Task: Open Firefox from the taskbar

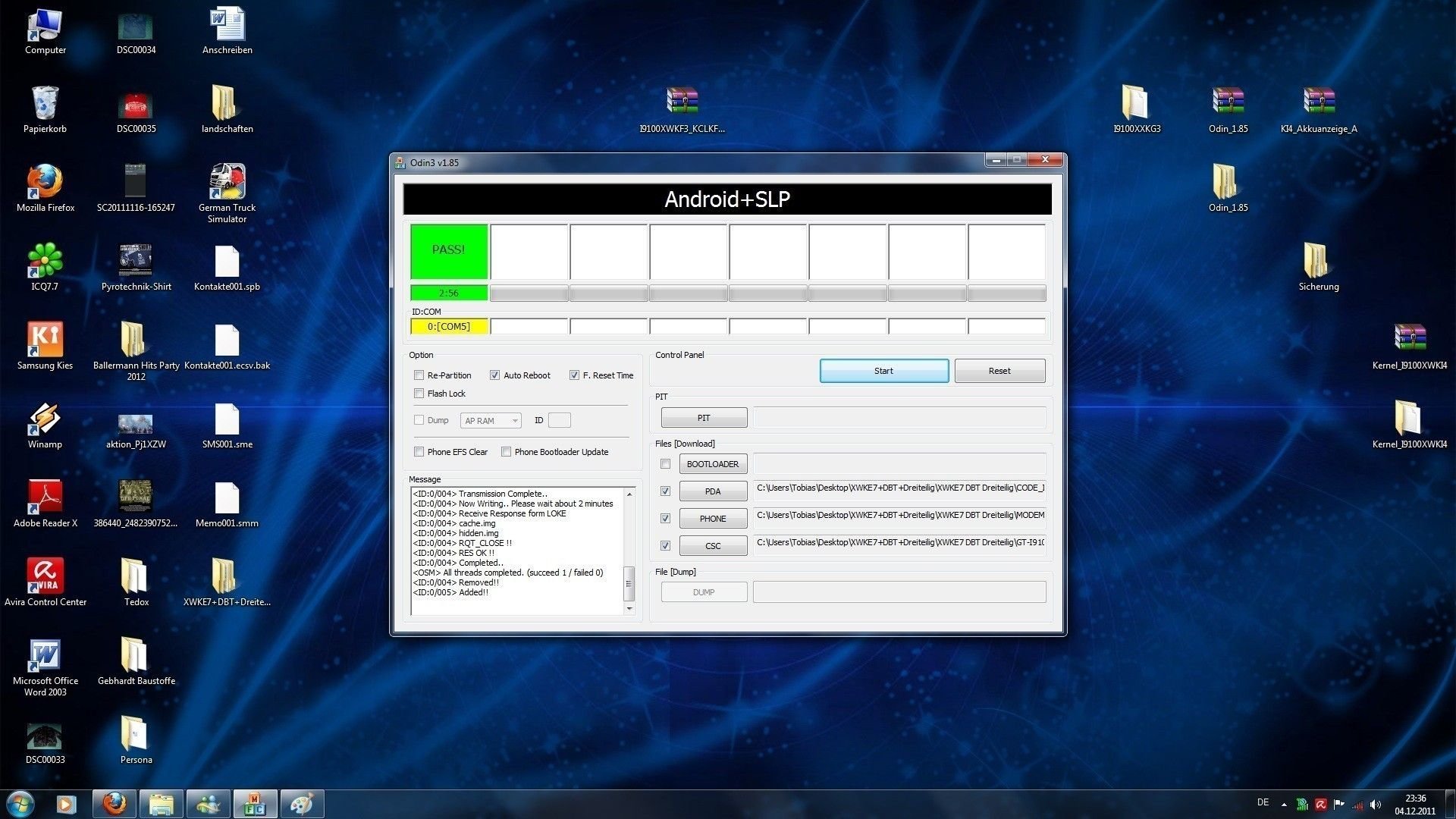Action: tap(115, 804)
